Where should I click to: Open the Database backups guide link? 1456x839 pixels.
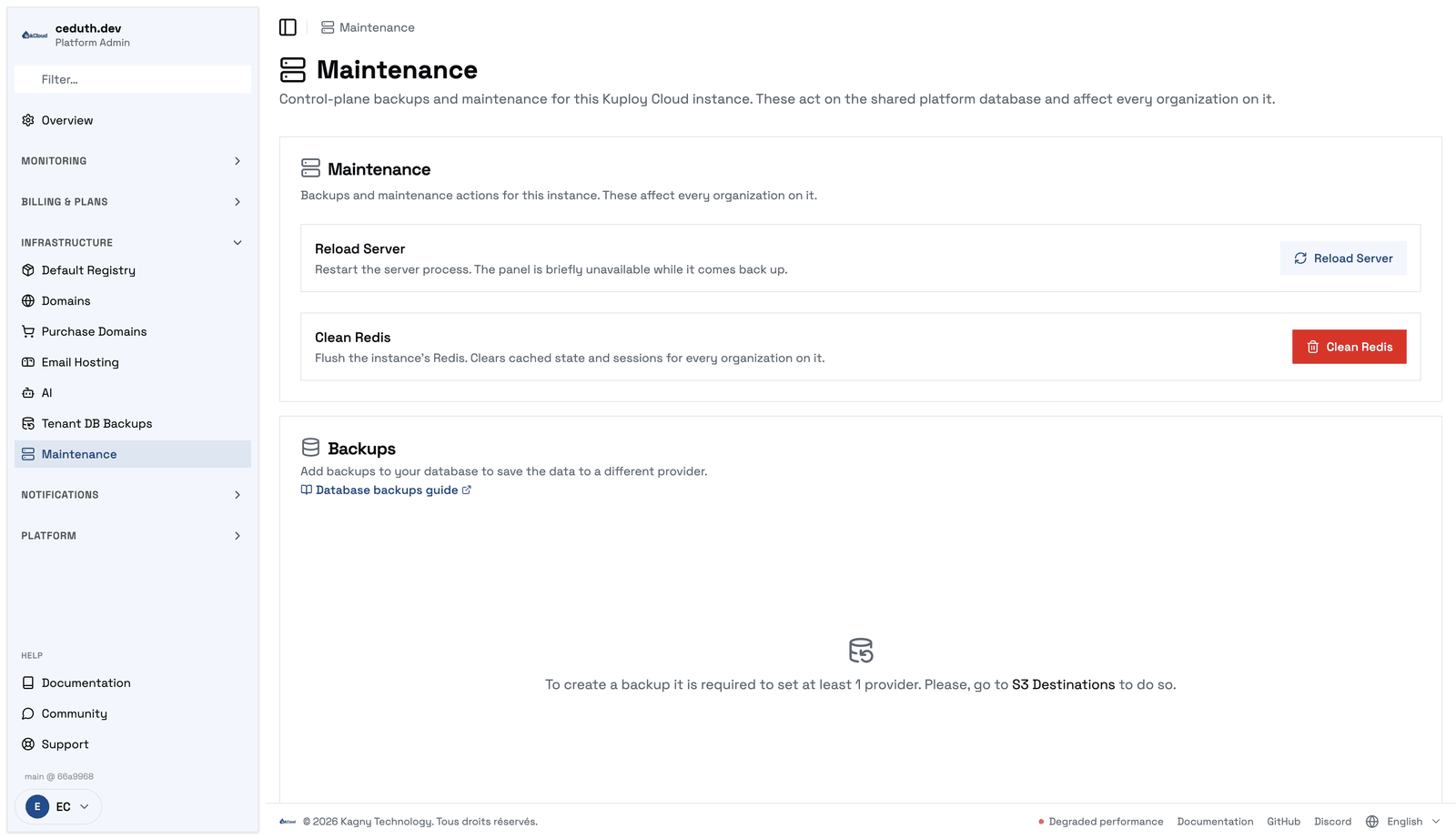click(386, 490)
